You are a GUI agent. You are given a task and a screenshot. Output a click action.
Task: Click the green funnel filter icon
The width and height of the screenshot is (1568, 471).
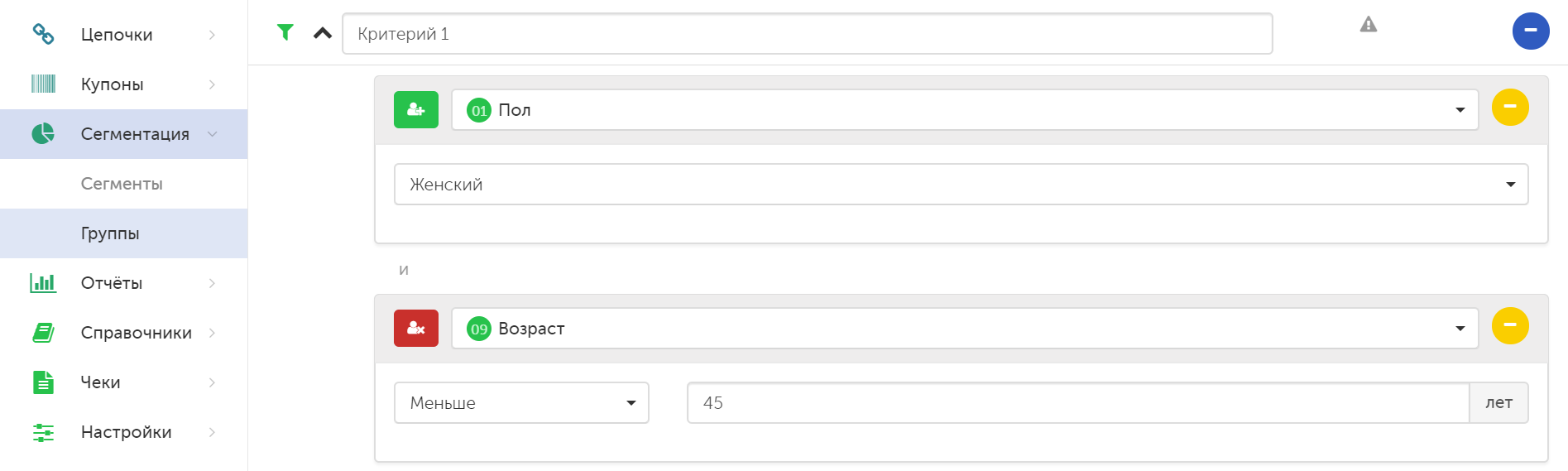(285, 32)
